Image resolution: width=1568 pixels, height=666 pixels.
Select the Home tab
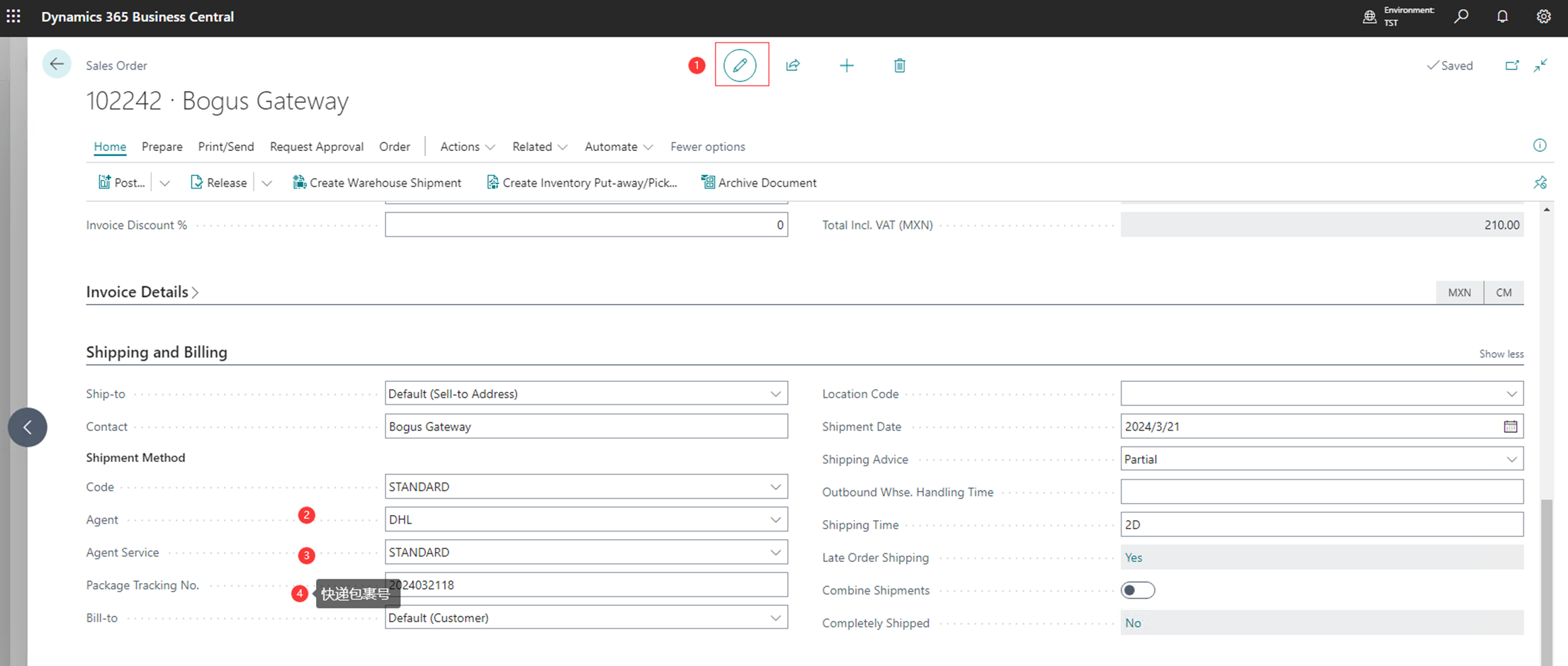click(x=110, y=147)
